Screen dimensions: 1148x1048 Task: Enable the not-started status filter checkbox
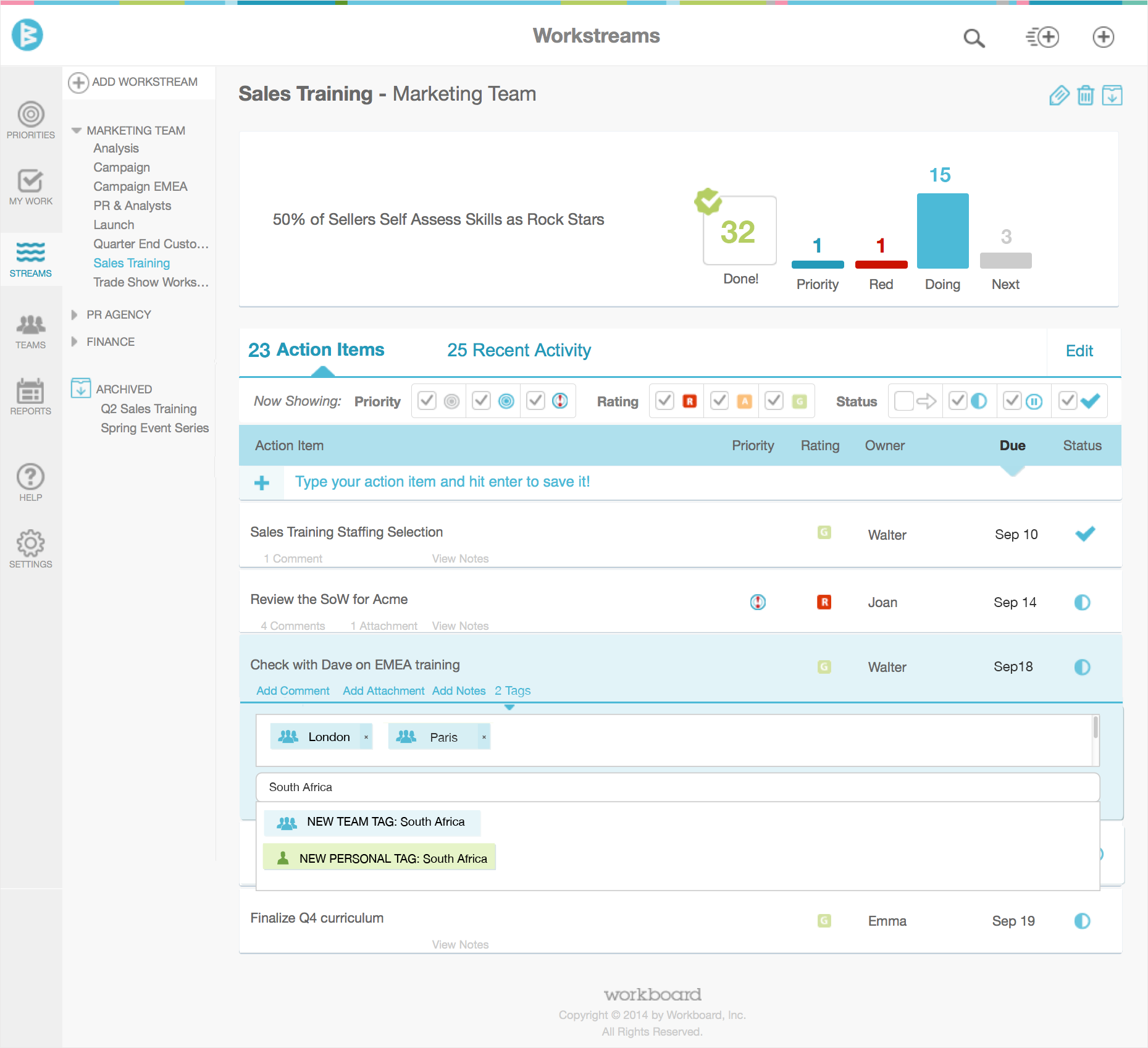pos(903,401)
